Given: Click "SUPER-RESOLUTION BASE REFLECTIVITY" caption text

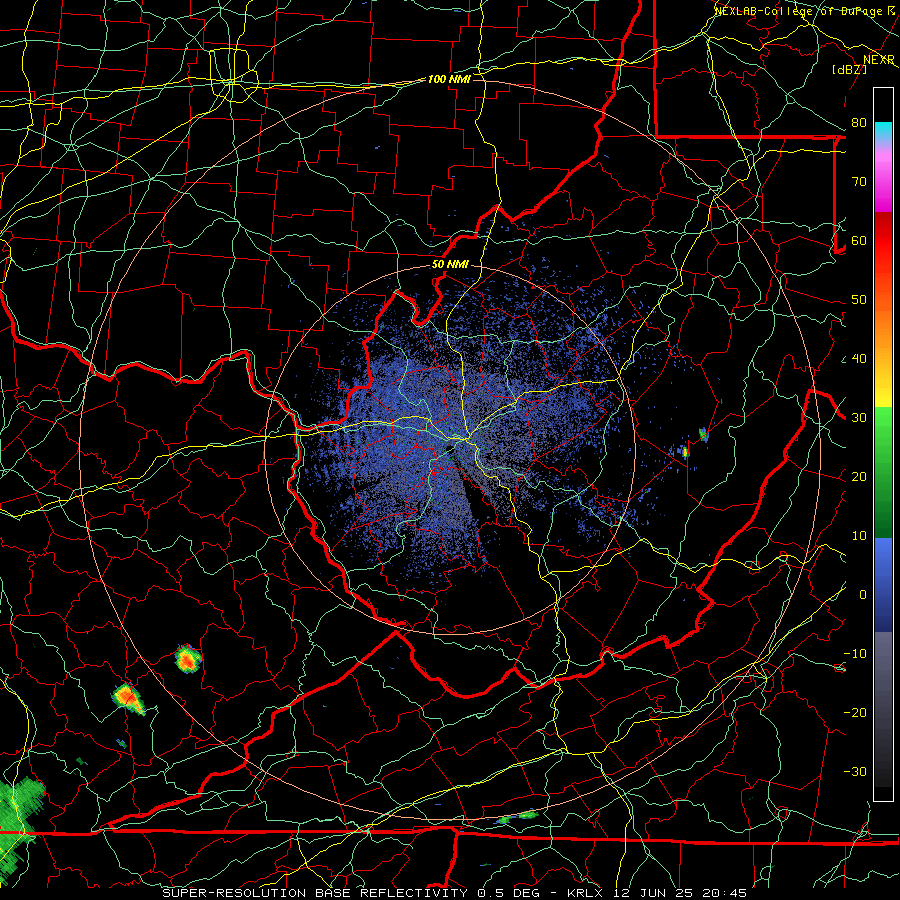Looking at the screenshot, I should tap(315, 893).
